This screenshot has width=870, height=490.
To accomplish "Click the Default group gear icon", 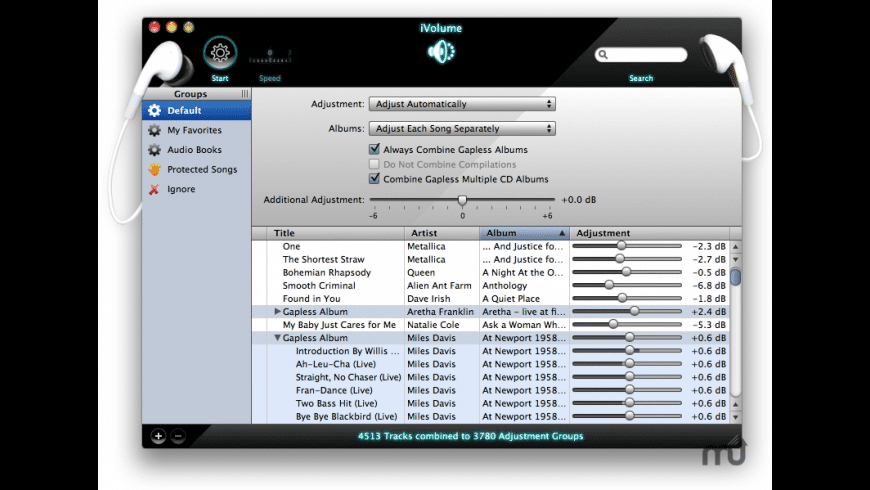I will click(x=154, y=110).
